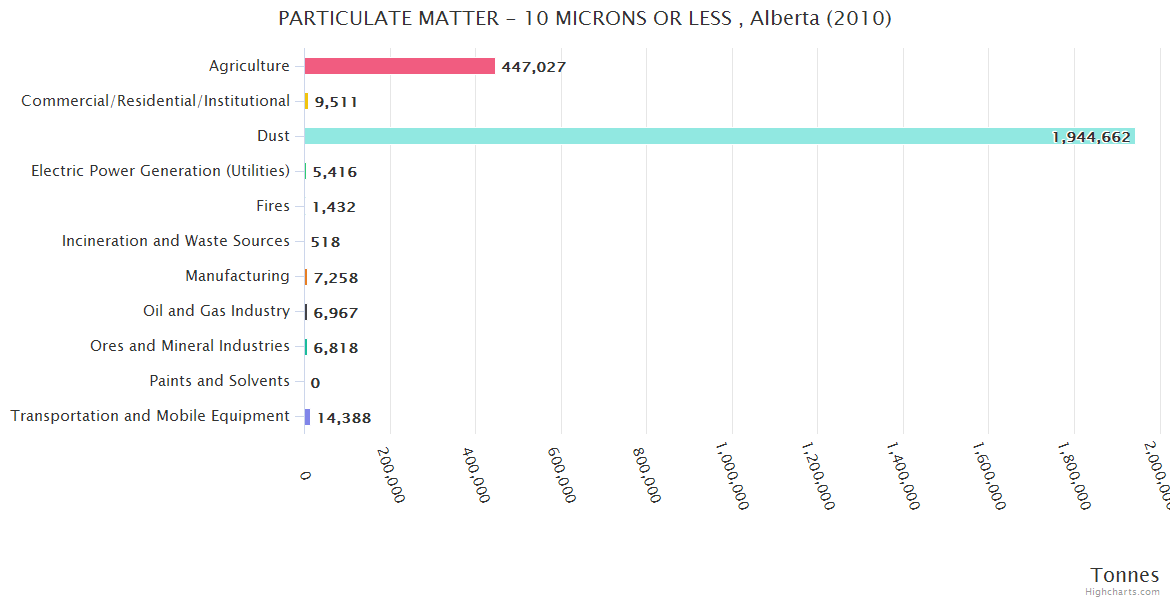Screen dimensions: 1170x600
Task: Click the Agriculture category label
Action: pos(249,66)
